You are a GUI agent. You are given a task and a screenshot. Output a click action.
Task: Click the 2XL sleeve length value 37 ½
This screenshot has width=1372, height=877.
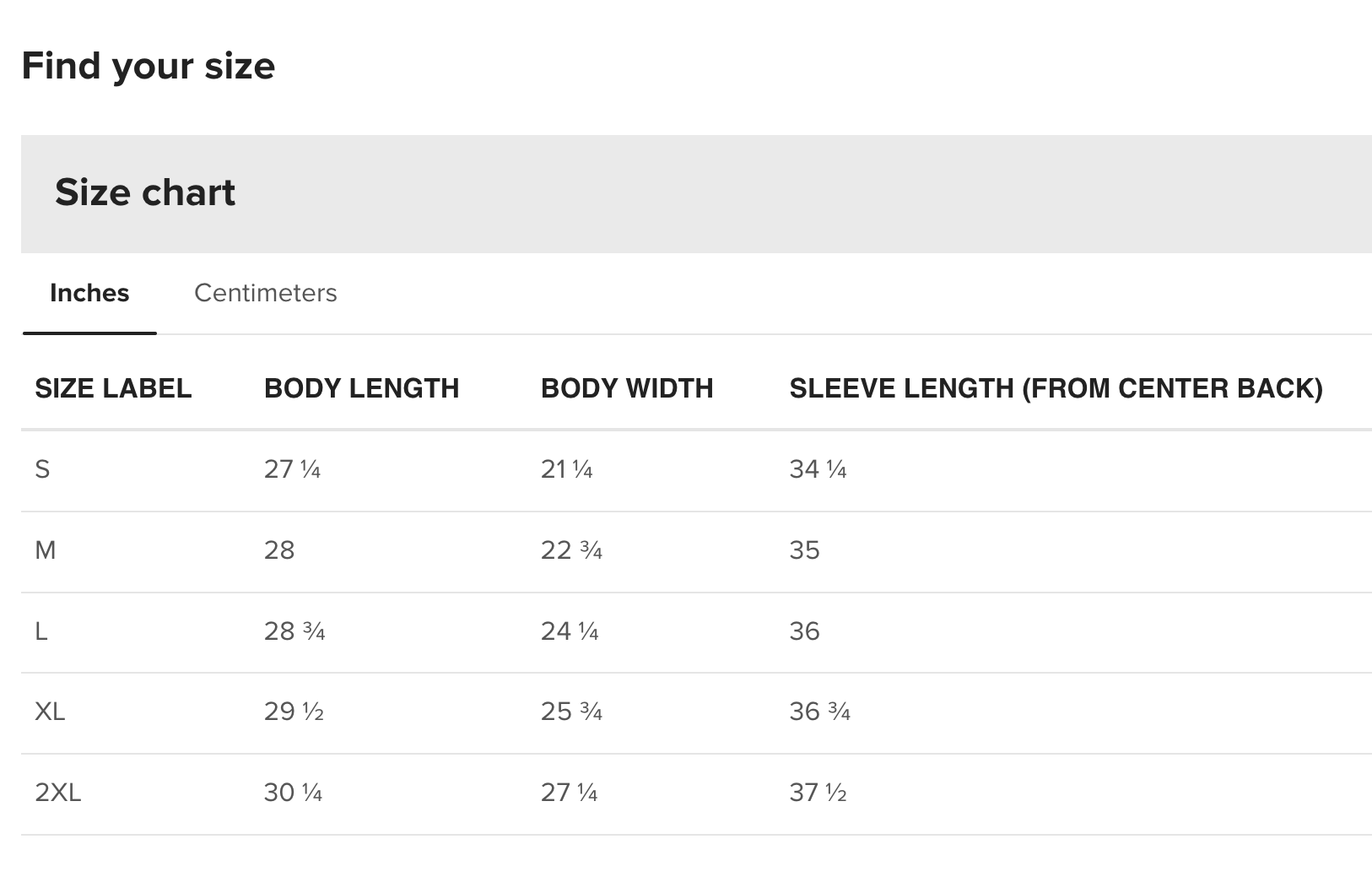(x=818, y=793)
